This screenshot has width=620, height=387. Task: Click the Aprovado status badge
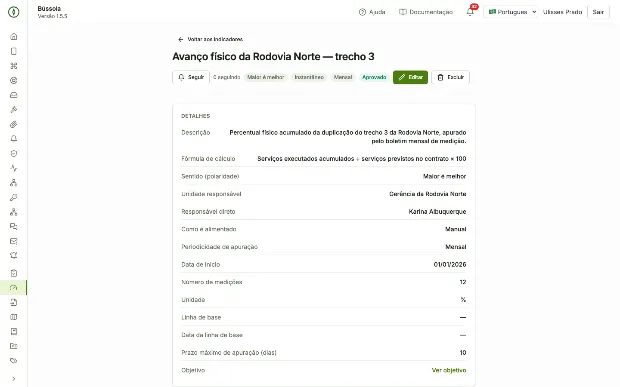374,77
